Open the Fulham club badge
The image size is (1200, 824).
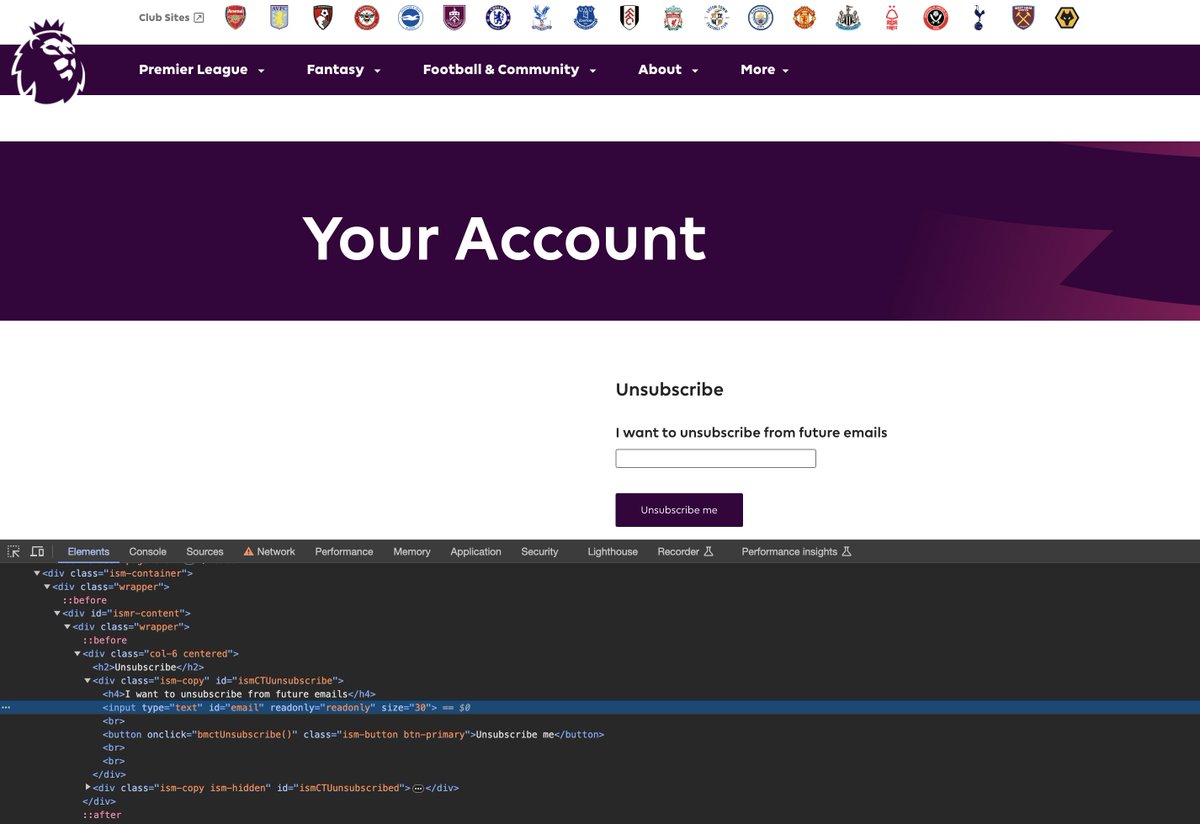pyautogui.click(x=629, y=17)
